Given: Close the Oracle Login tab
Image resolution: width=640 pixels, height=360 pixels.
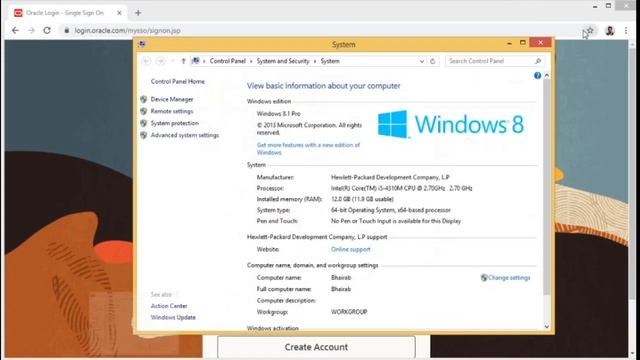Looking at the screenshot, I should tap(119, 13).
